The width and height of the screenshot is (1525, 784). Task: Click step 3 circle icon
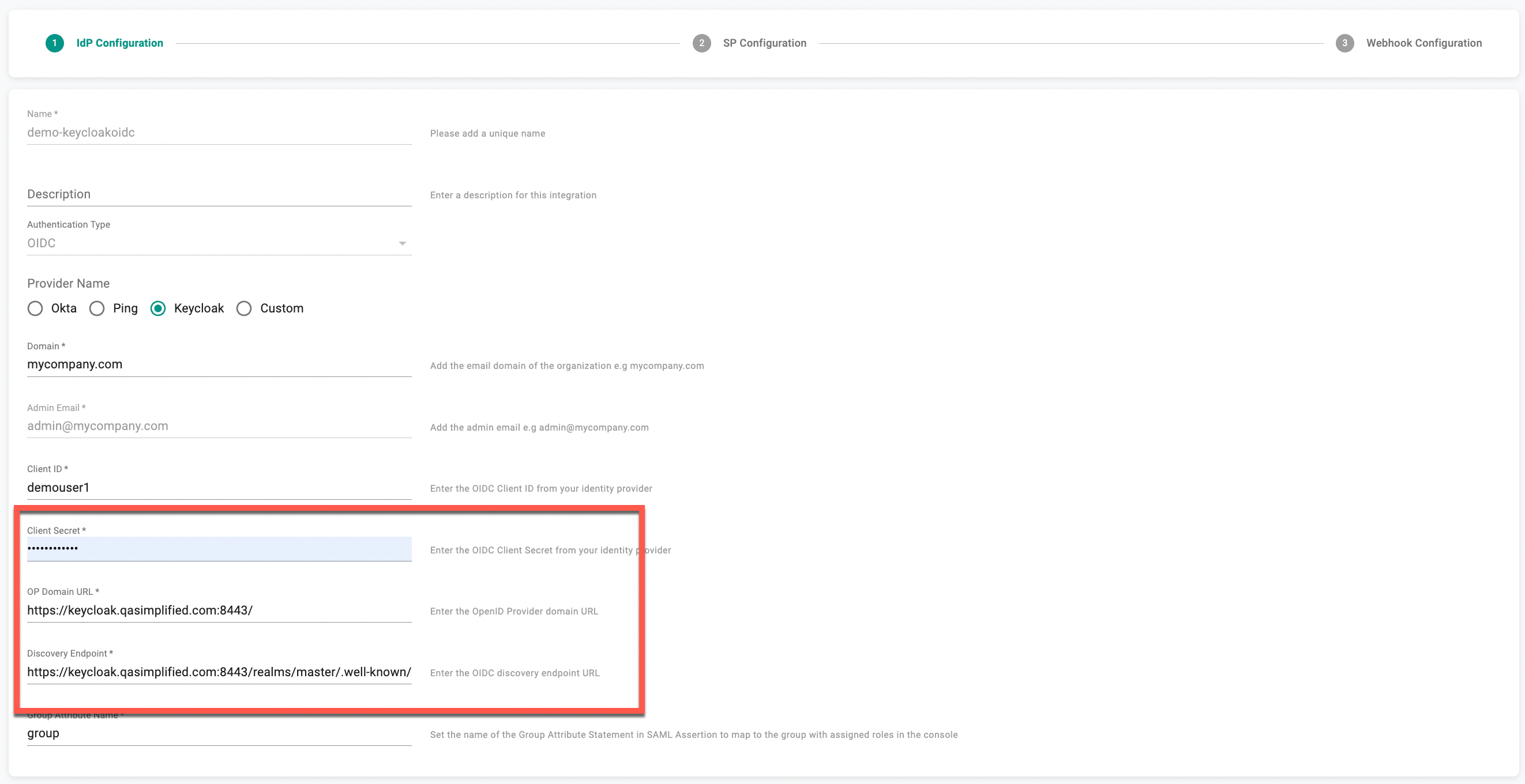click(1344, 43)
